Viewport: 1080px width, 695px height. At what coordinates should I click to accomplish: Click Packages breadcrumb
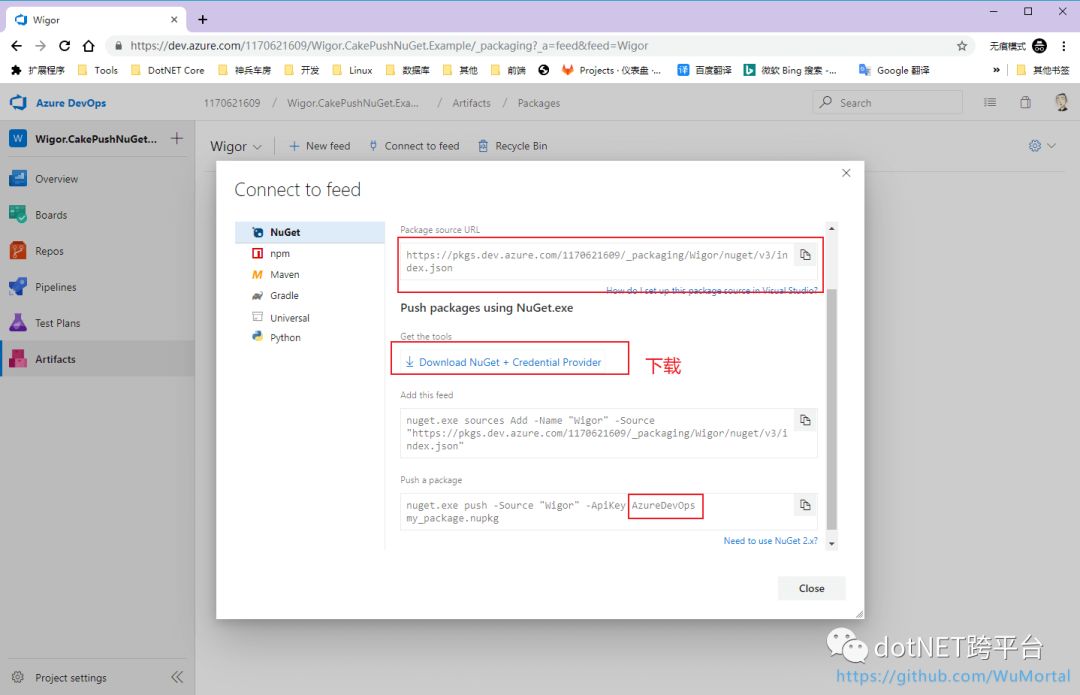pos(539,103)
